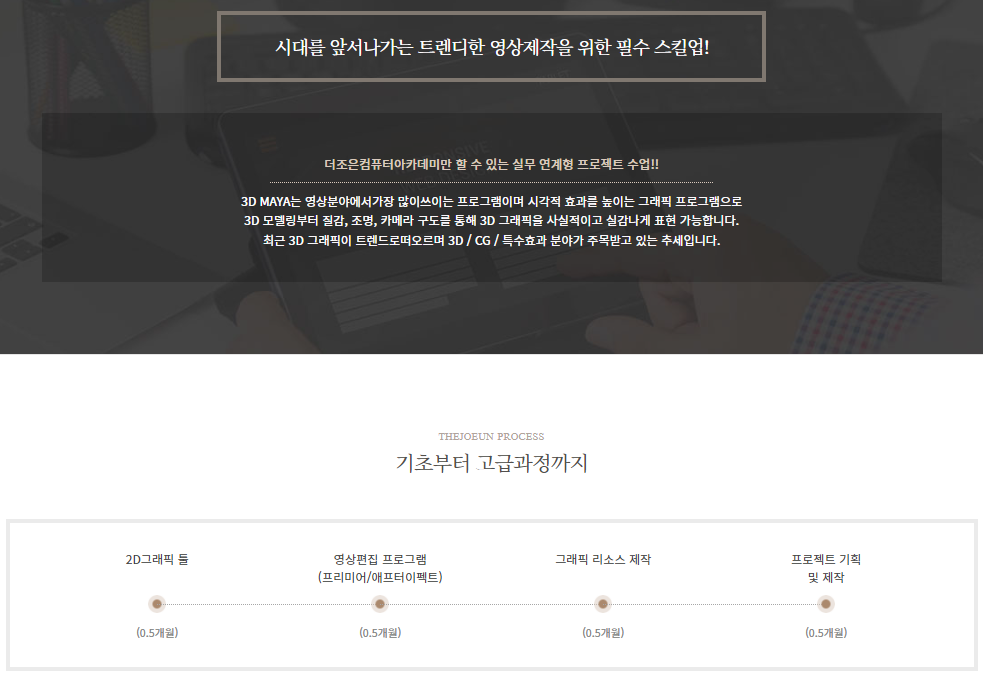983x678 pixels.
Task: Click the line starting with 3D 모델링부터 질감
Action: [x=491, y=220]
